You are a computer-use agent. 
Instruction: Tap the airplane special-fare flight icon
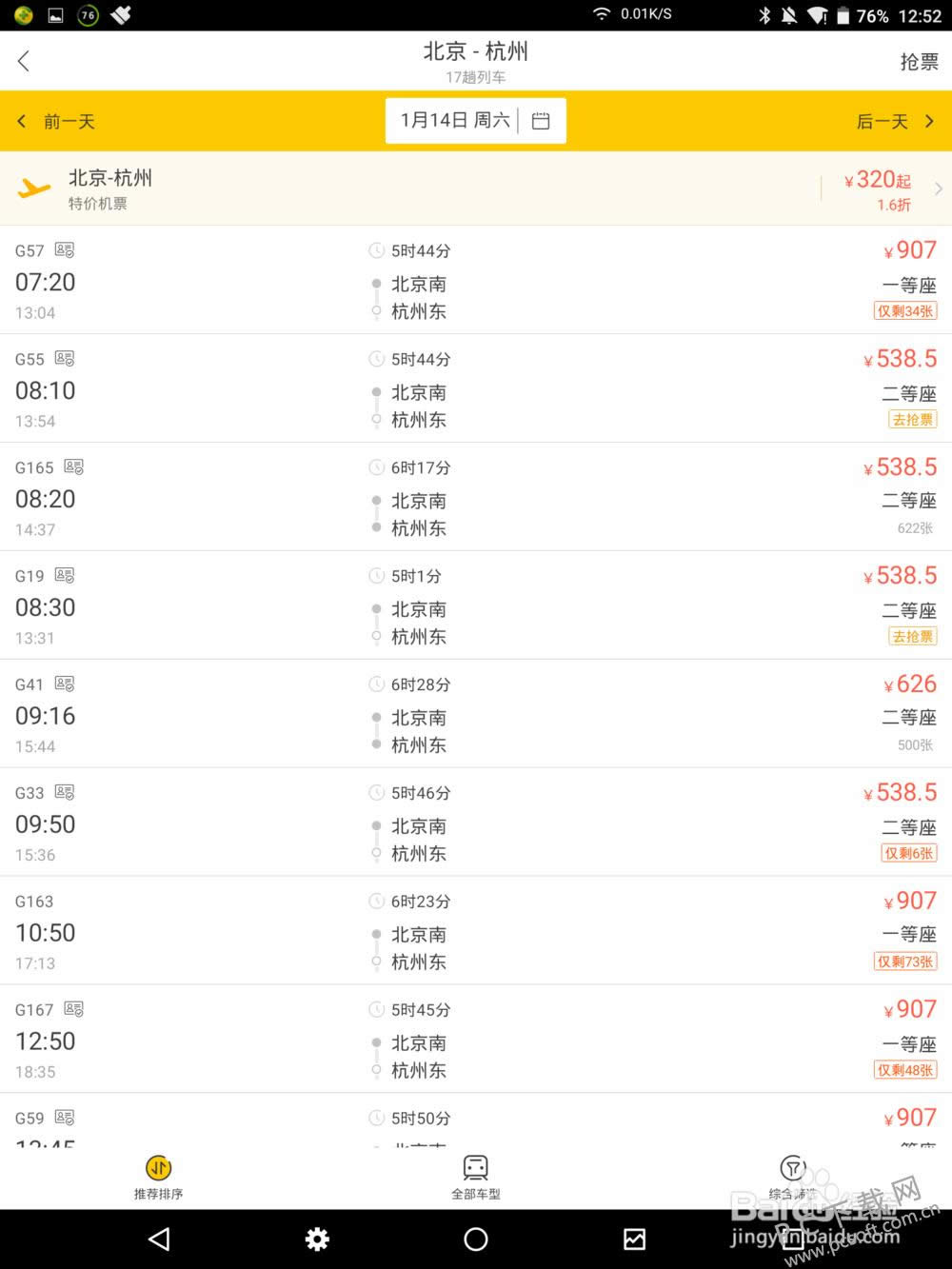34,188
